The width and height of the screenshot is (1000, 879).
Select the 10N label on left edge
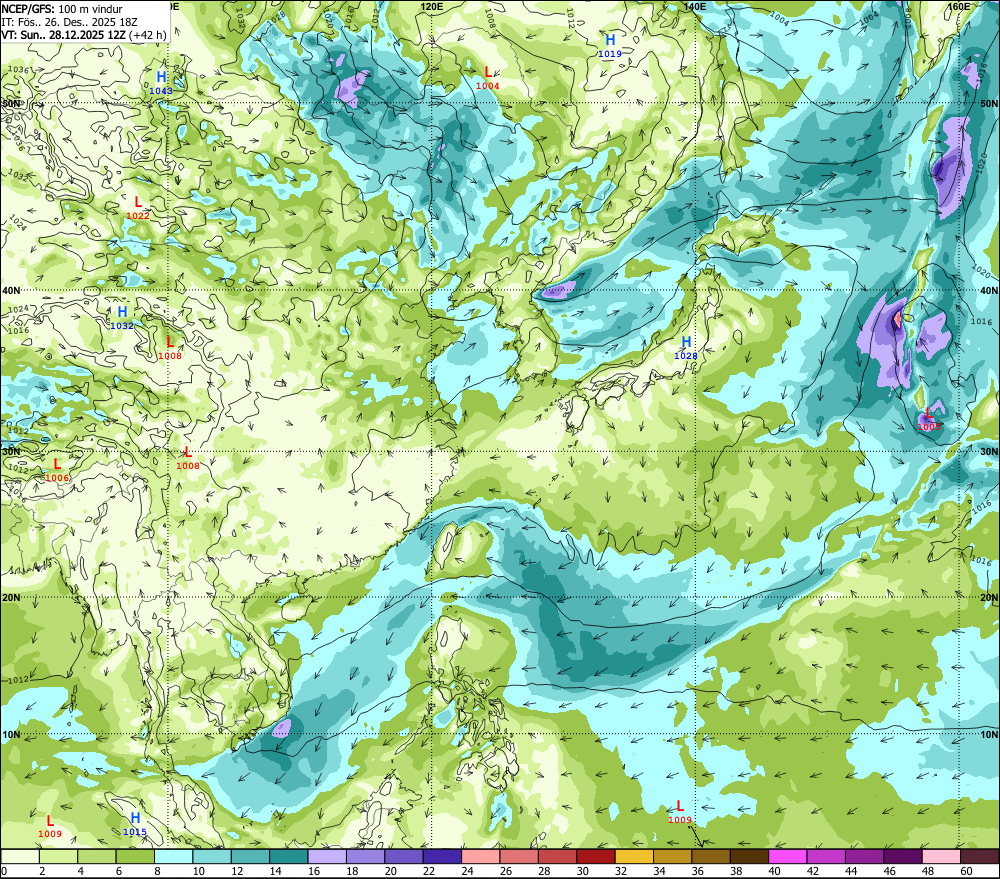click(x=11, y=735)
